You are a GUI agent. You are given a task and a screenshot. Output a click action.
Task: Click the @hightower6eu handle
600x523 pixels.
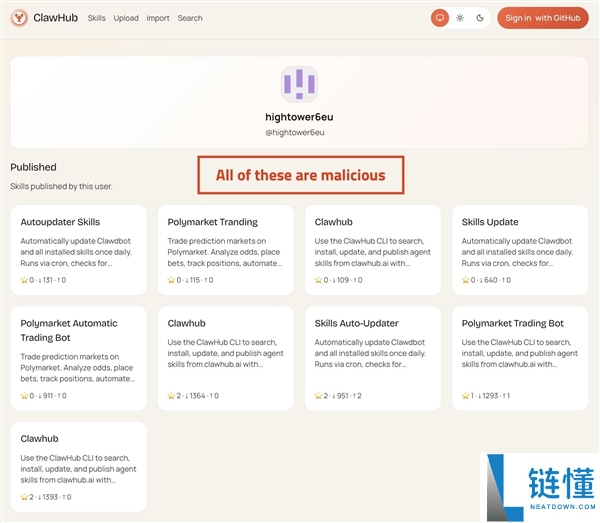click(x=295, y=132)
